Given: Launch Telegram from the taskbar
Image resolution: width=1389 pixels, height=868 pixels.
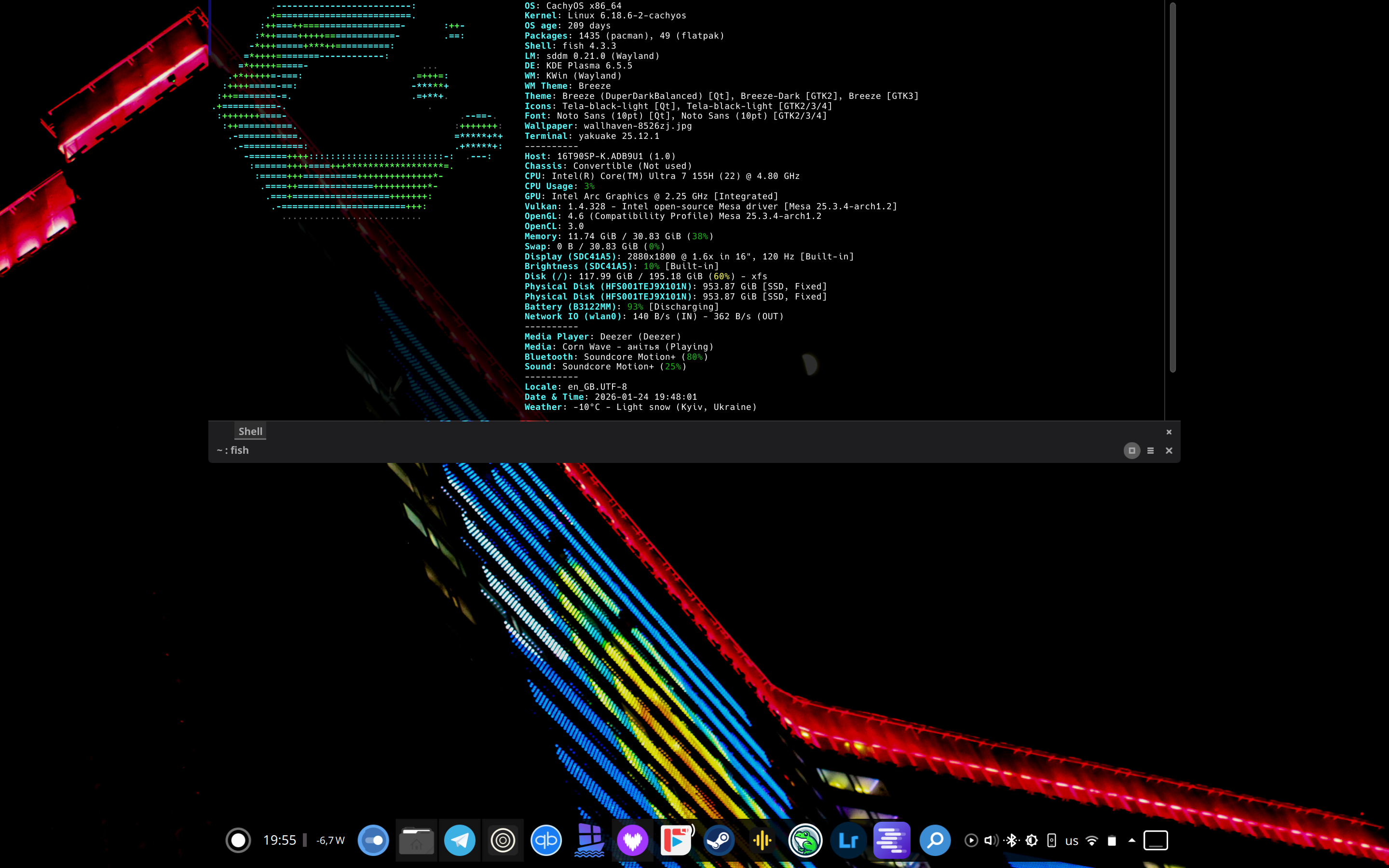Looking at the screenshot, I should click(x=460, y=841).
